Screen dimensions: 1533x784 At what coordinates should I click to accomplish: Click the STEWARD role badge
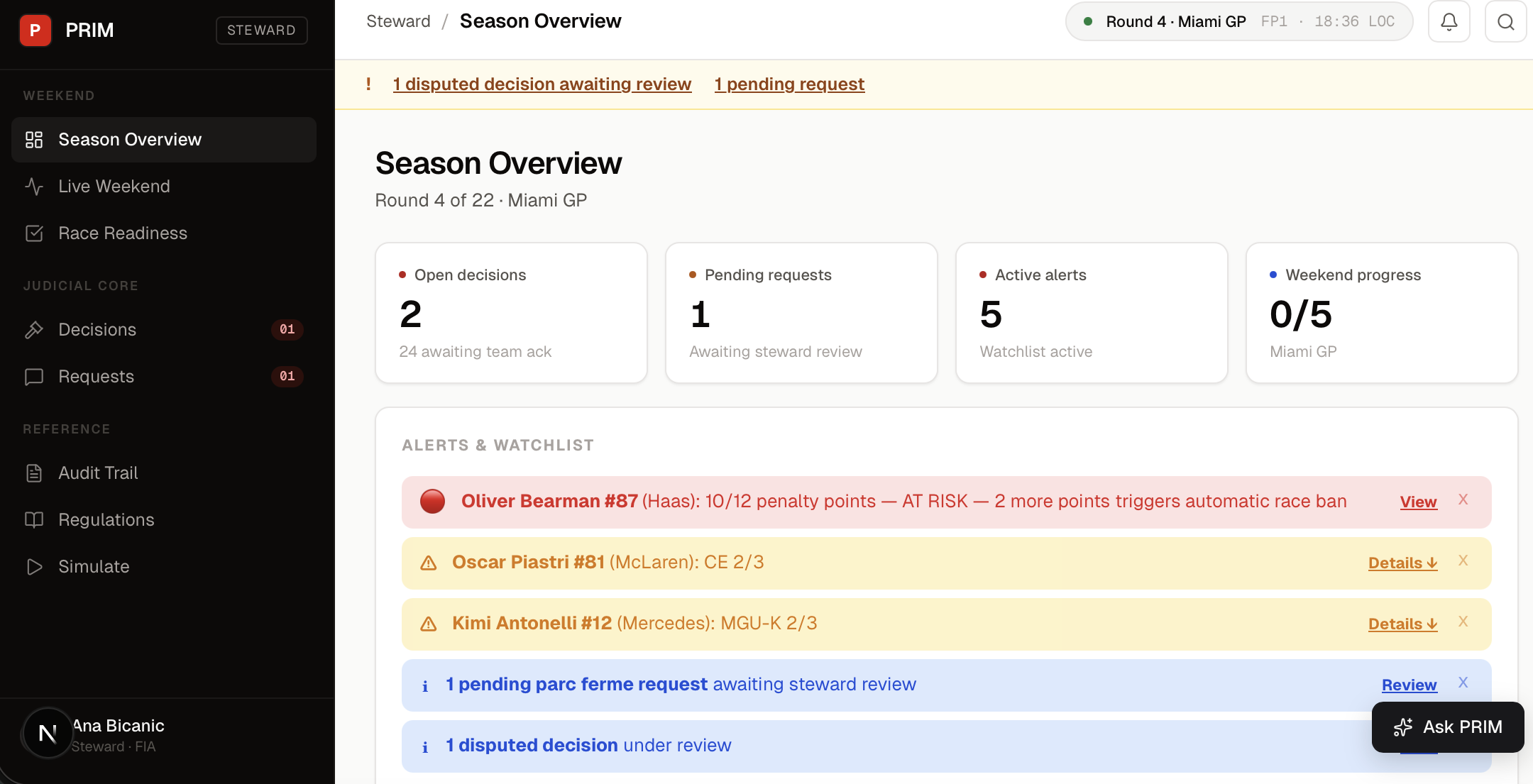pyautogui.click(x=261, y=30)
